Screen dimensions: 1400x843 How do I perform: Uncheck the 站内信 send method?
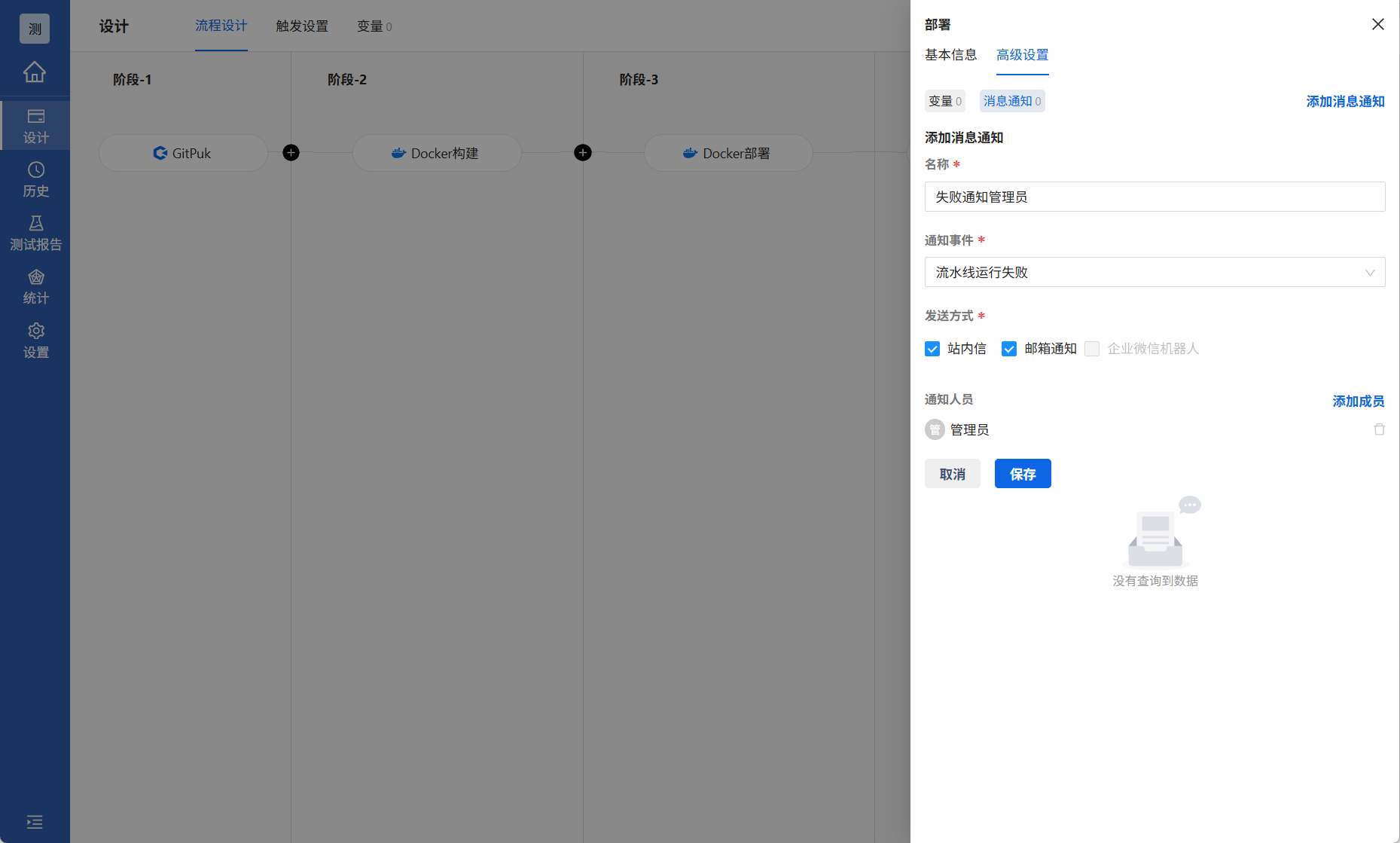[932, 349]
